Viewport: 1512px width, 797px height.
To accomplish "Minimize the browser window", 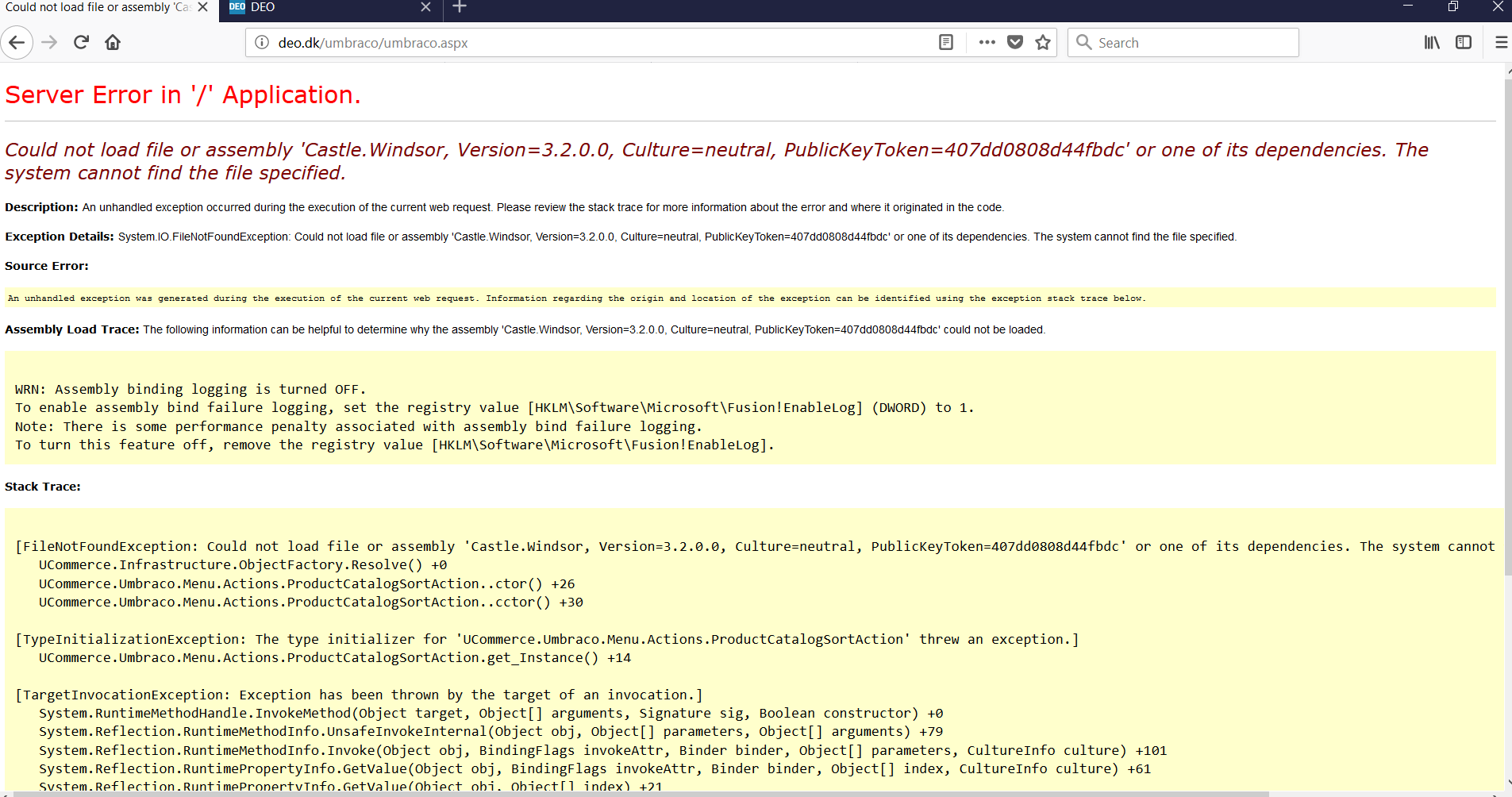I will pos(1408,7).
